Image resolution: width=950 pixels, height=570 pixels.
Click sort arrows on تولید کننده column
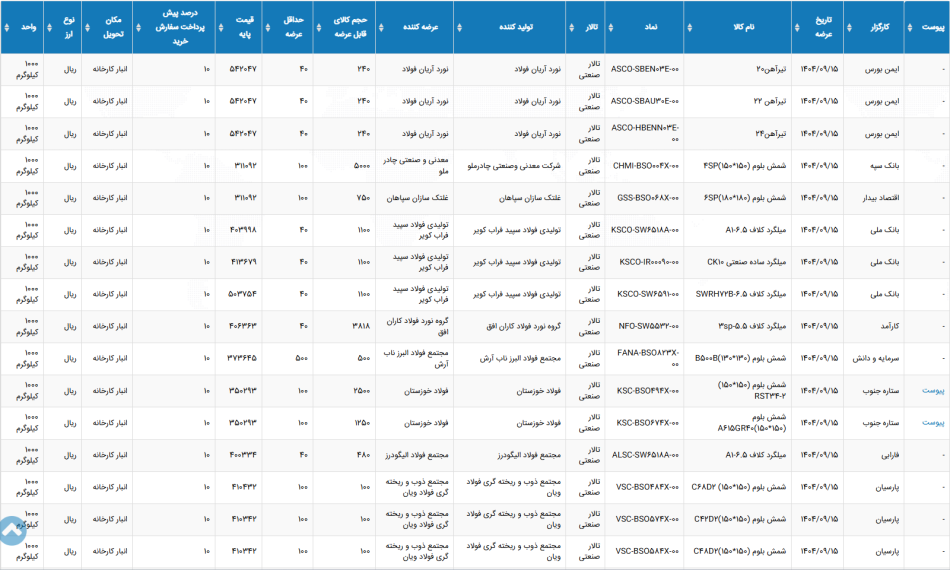coord(459,28)
